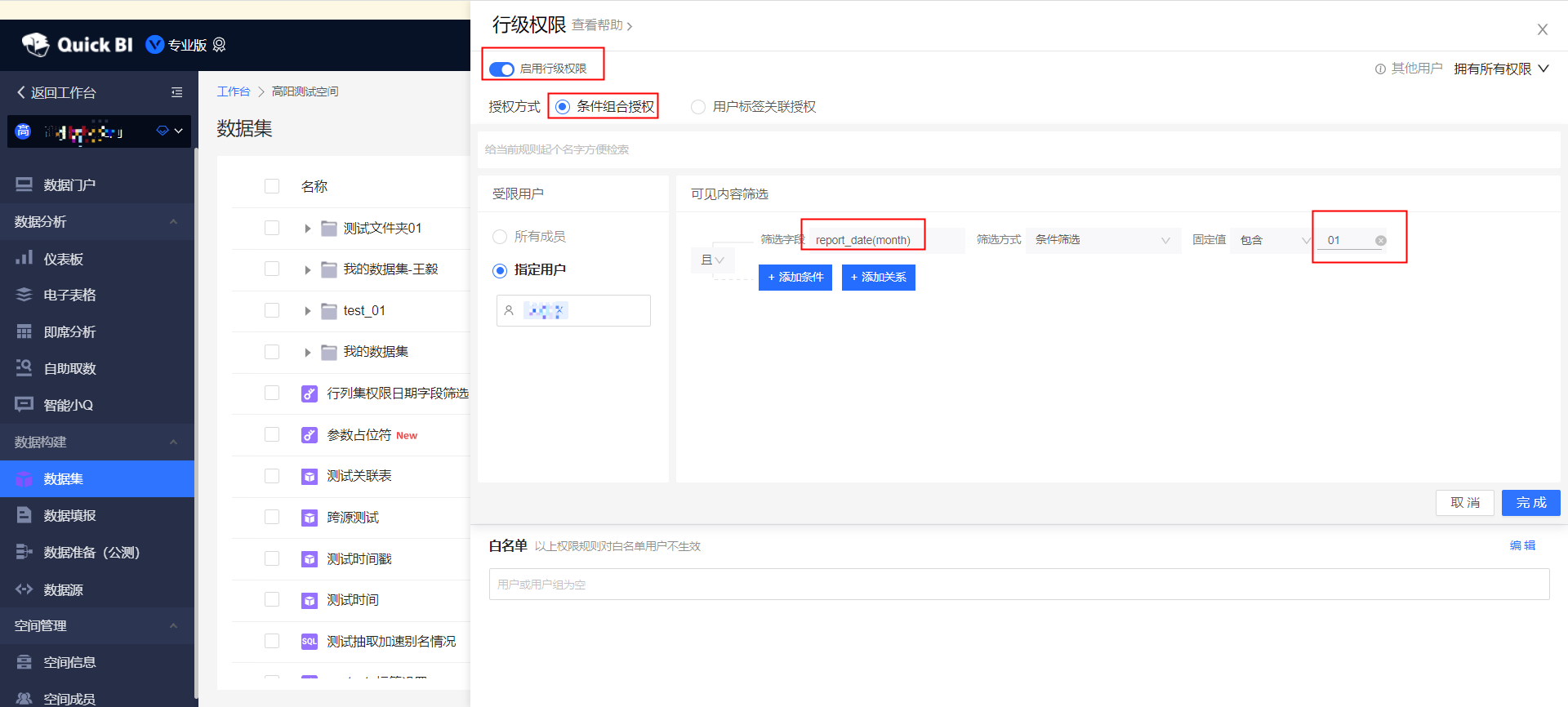Open 智能小Q assistant in sidebar
This screenshot has width=1568, height=707.
[68, 405]
